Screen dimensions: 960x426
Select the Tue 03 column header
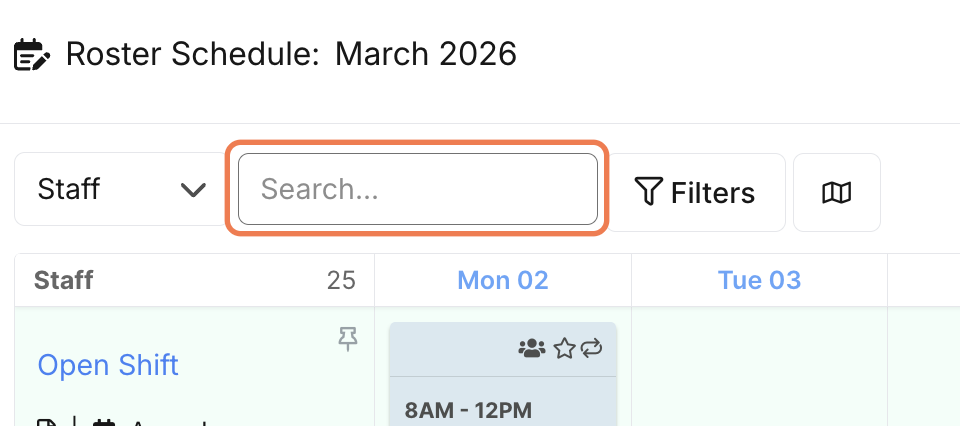759,280
